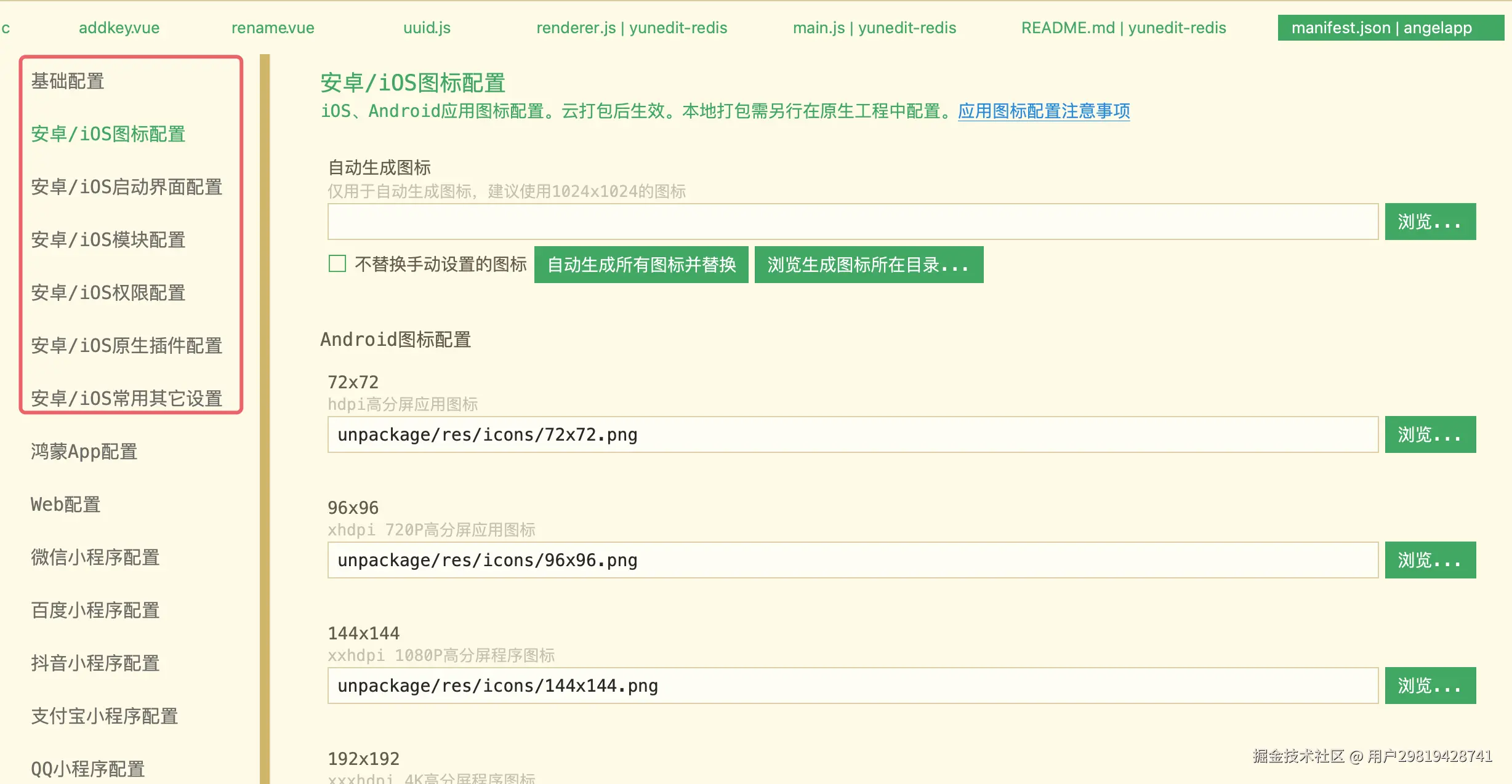
Task: Browse for the auto-generate icon source image
Action: 1430,222
